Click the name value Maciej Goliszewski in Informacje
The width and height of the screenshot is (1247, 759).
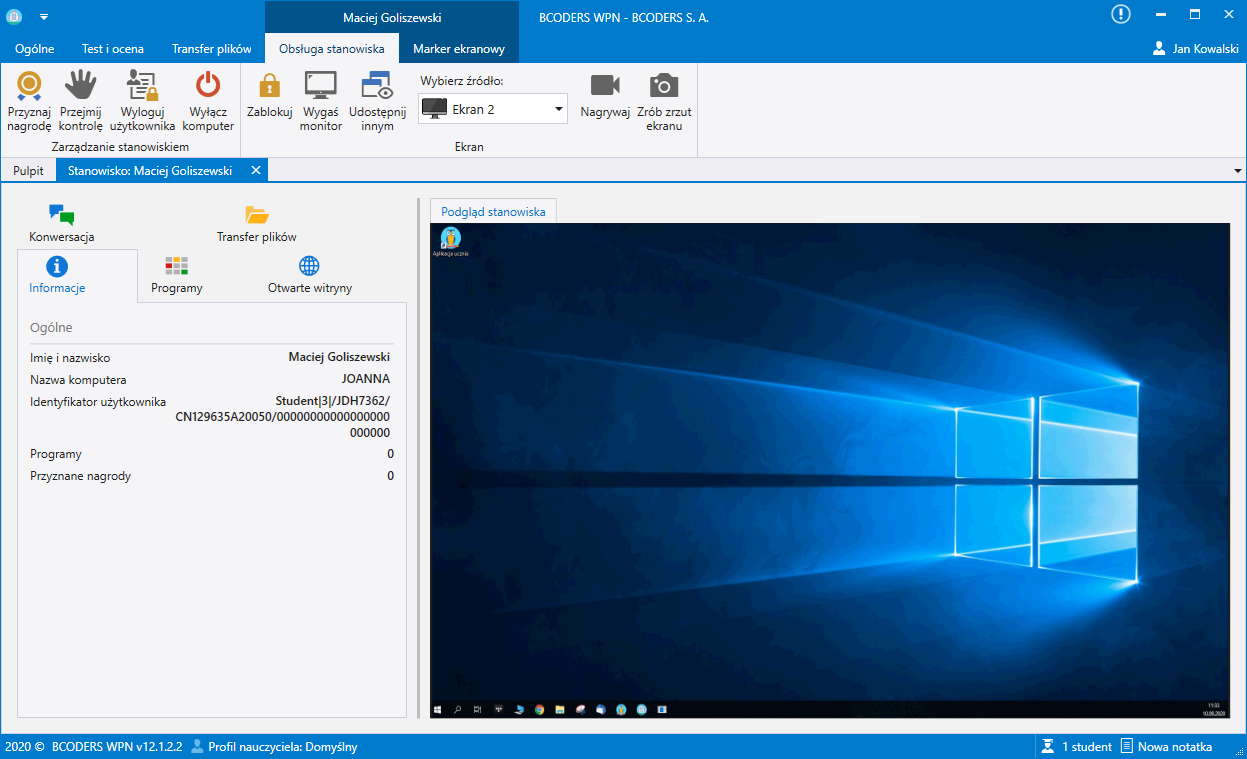(339, 357)
